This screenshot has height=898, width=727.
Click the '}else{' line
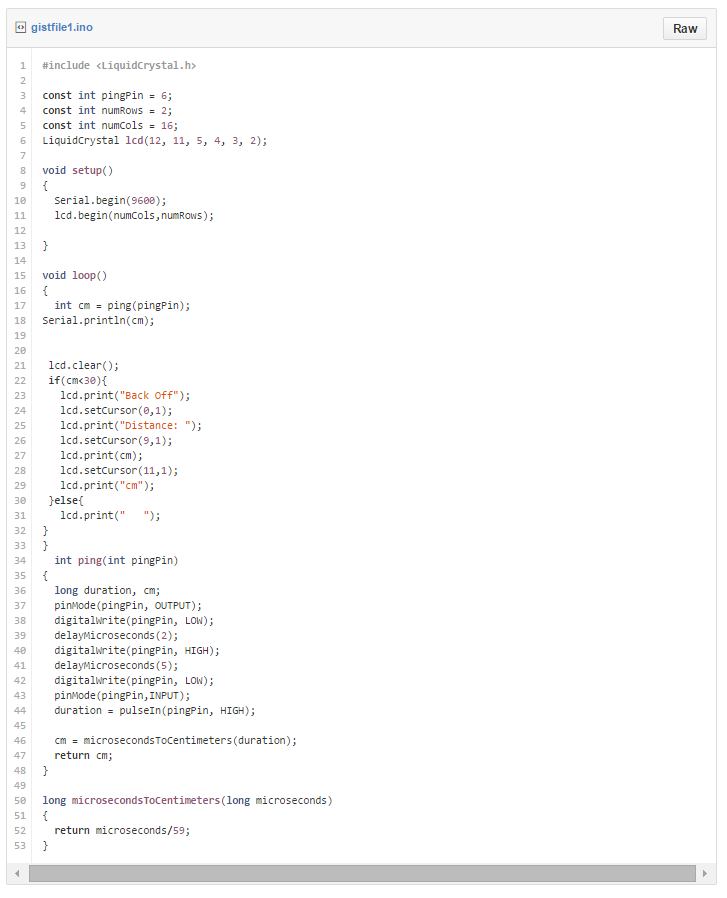coord(66,501)
